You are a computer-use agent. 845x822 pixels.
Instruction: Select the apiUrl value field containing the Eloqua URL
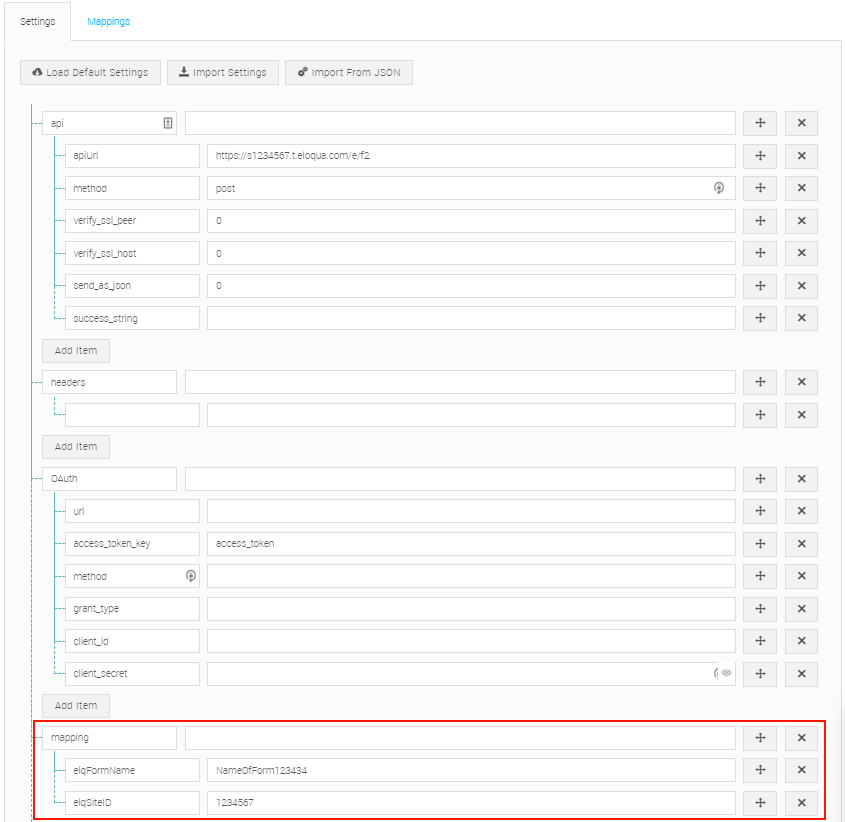(x=470, y=155)
